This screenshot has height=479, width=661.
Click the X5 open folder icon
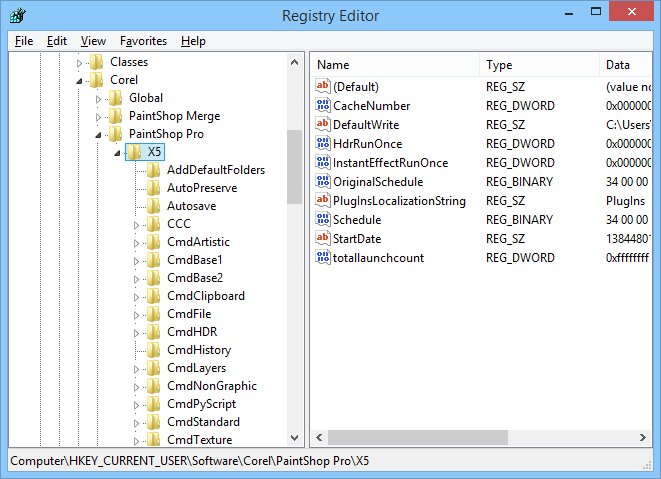[134, 152]
